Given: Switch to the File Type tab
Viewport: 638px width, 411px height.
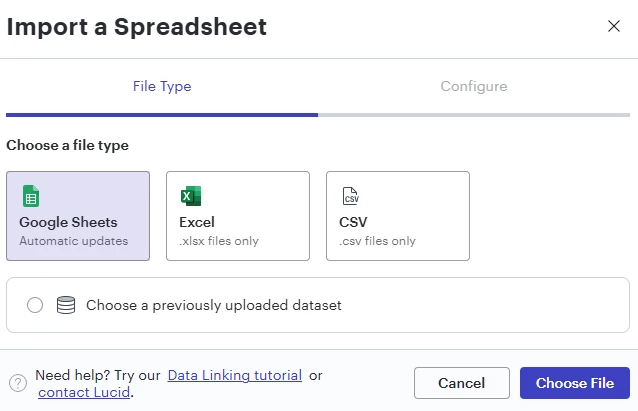Looking at the screenshot, I should coord(162,86).
